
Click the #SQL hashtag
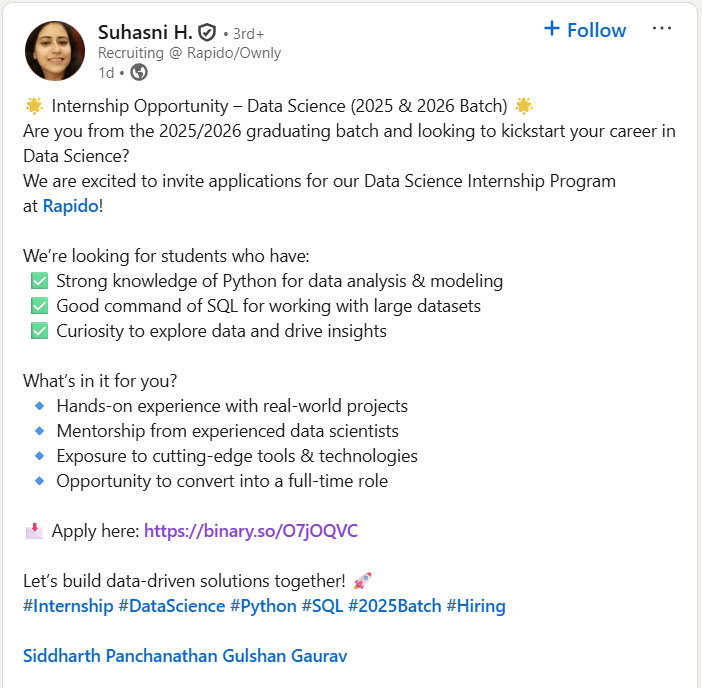(322, 606)
